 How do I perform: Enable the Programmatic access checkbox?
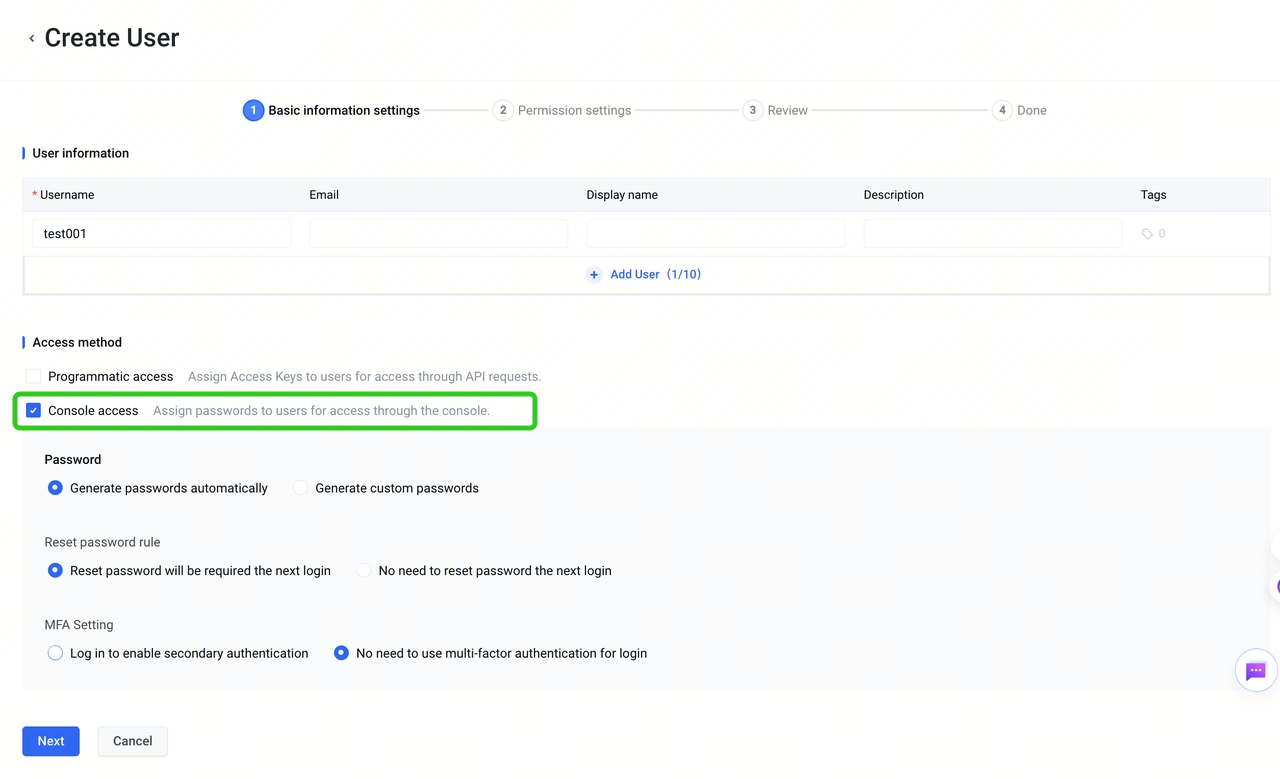(34, 377)
